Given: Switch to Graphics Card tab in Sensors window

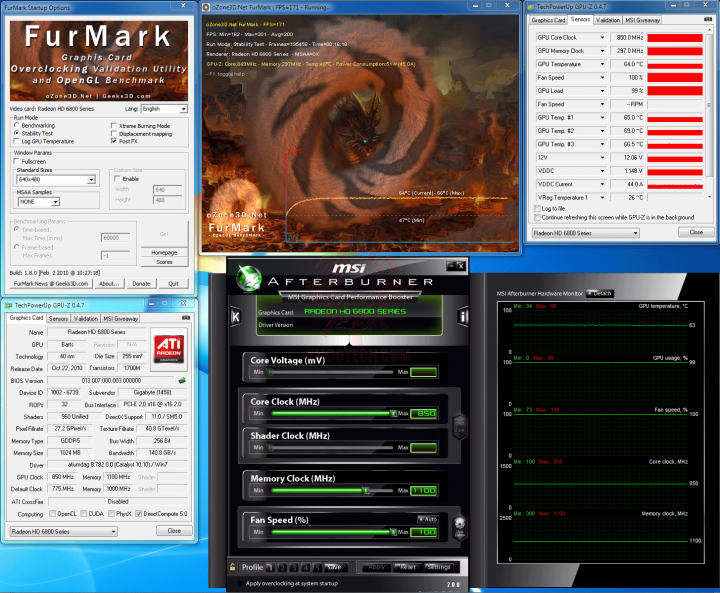Looking at the screenshot, I should pyautogui.click(x=548, y=20).
